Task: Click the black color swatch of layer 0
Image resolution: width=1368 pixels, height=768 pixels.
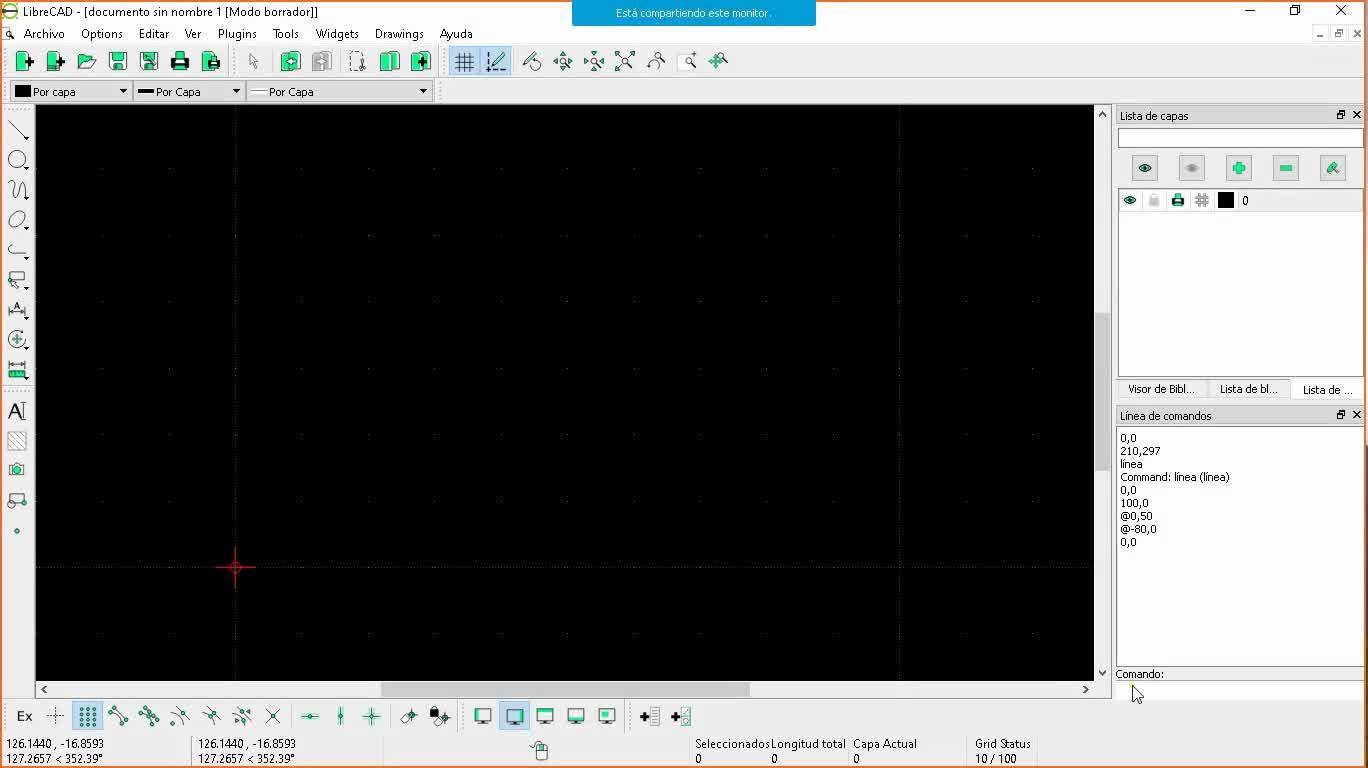Action: (x=1225, y=201)
